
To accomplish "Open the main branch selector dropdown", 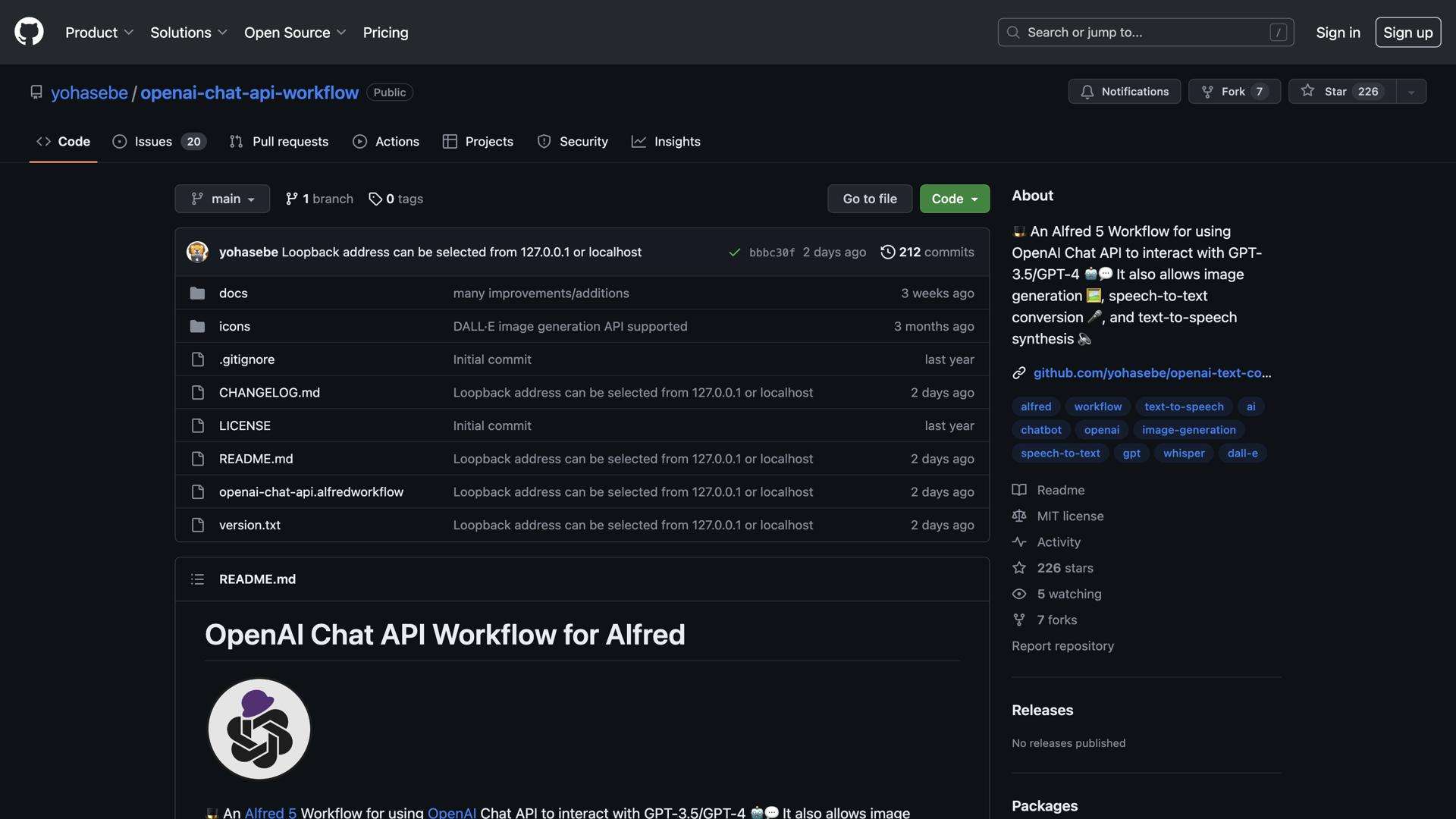I will (221, 199).
